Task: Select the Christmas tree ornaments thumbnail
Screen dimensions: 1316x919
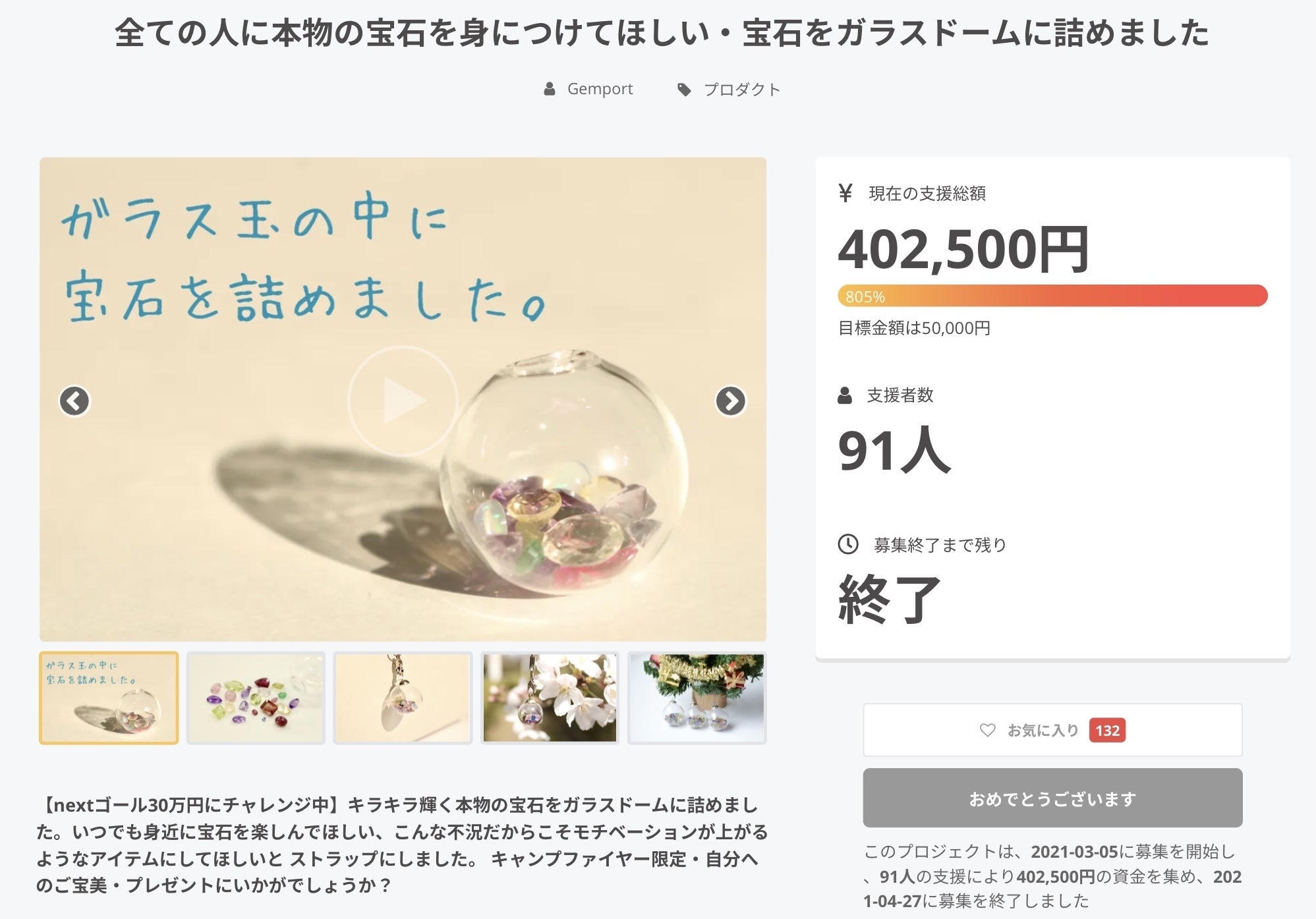Action: (x=697, y=698)
